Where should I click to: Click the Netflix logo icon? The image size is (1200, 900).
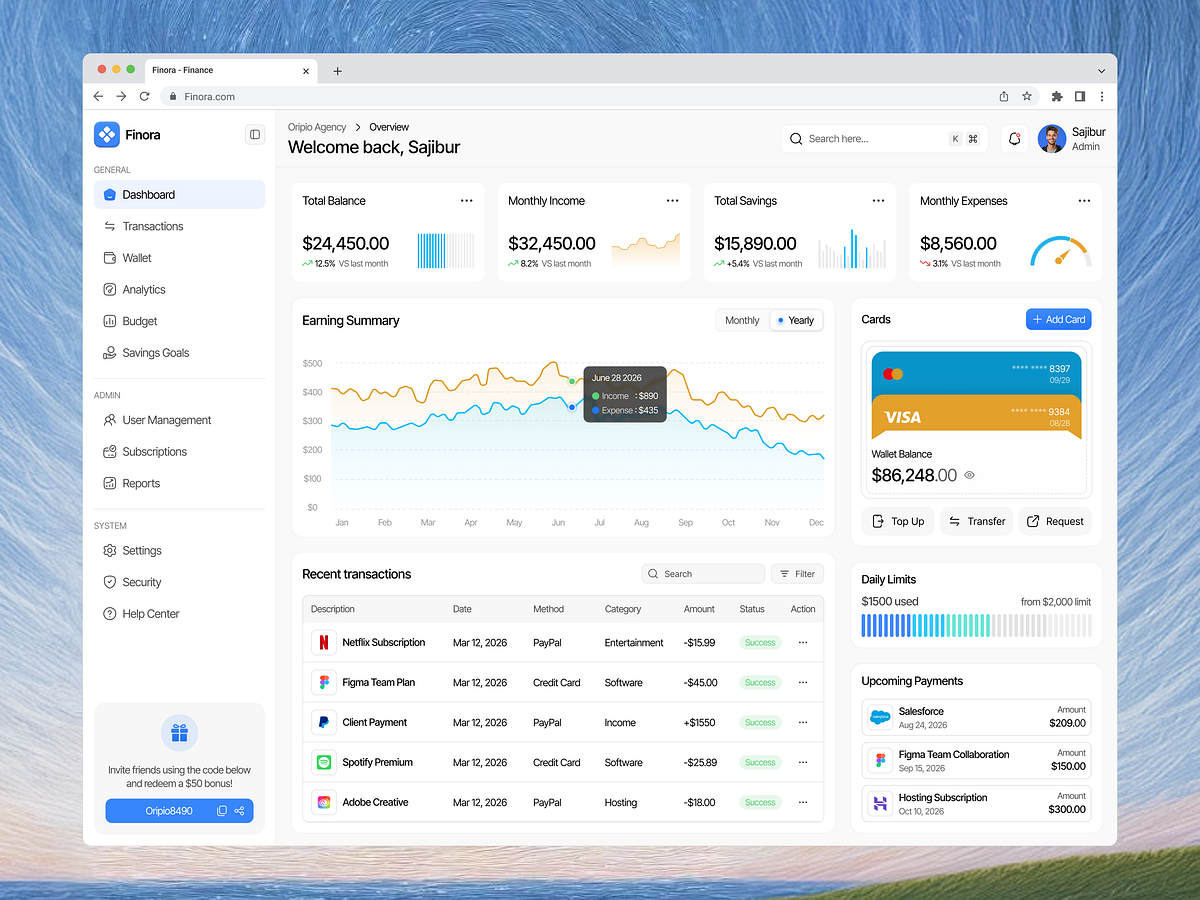[x=323, y=642]
